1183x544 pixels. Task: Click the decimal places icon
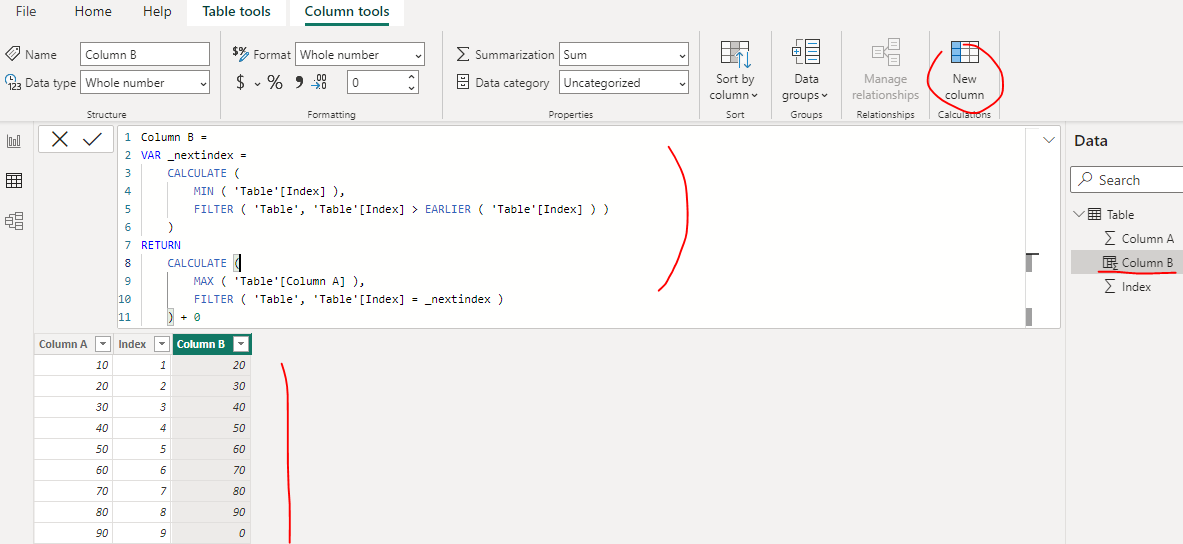(x=320, y=82)
